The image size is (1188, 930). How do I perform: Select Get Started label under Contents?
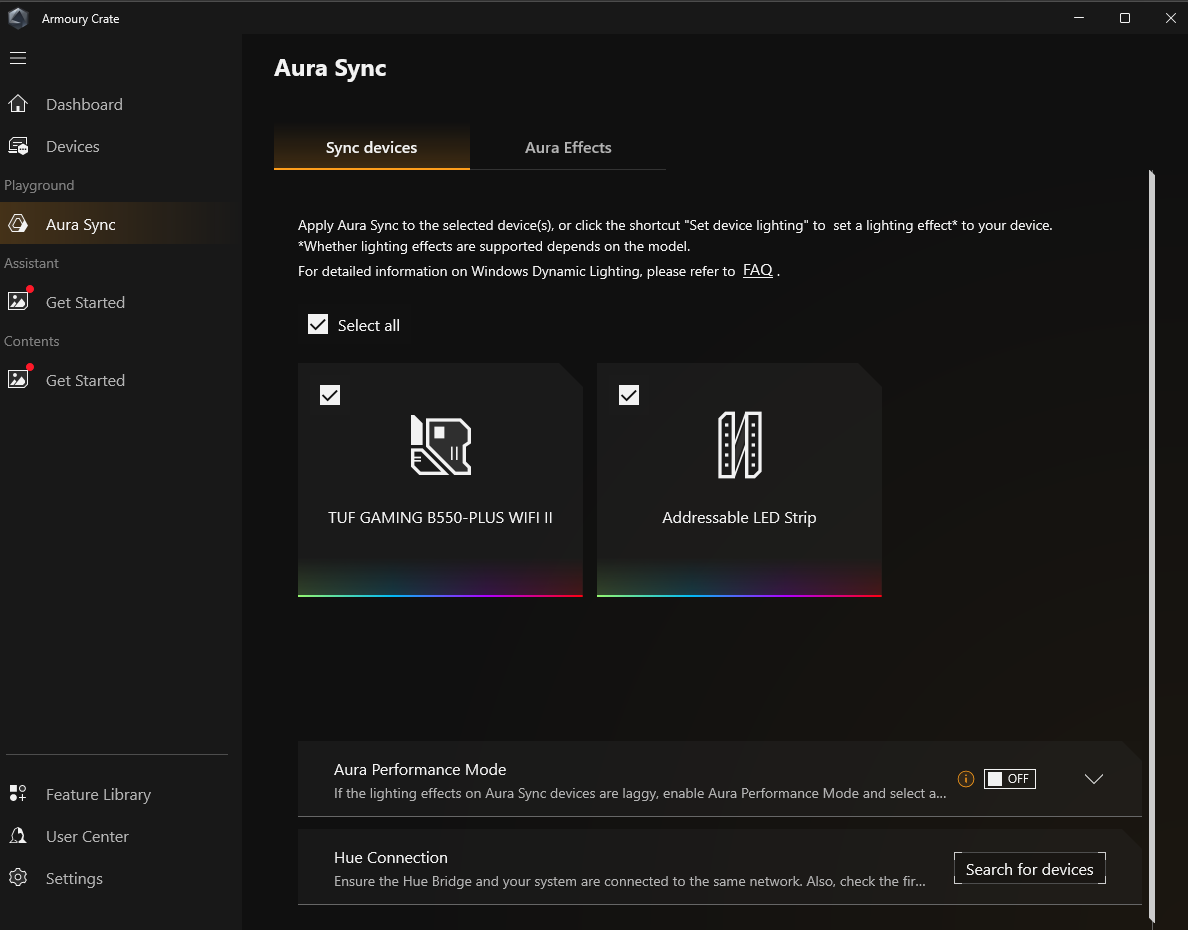85,380
